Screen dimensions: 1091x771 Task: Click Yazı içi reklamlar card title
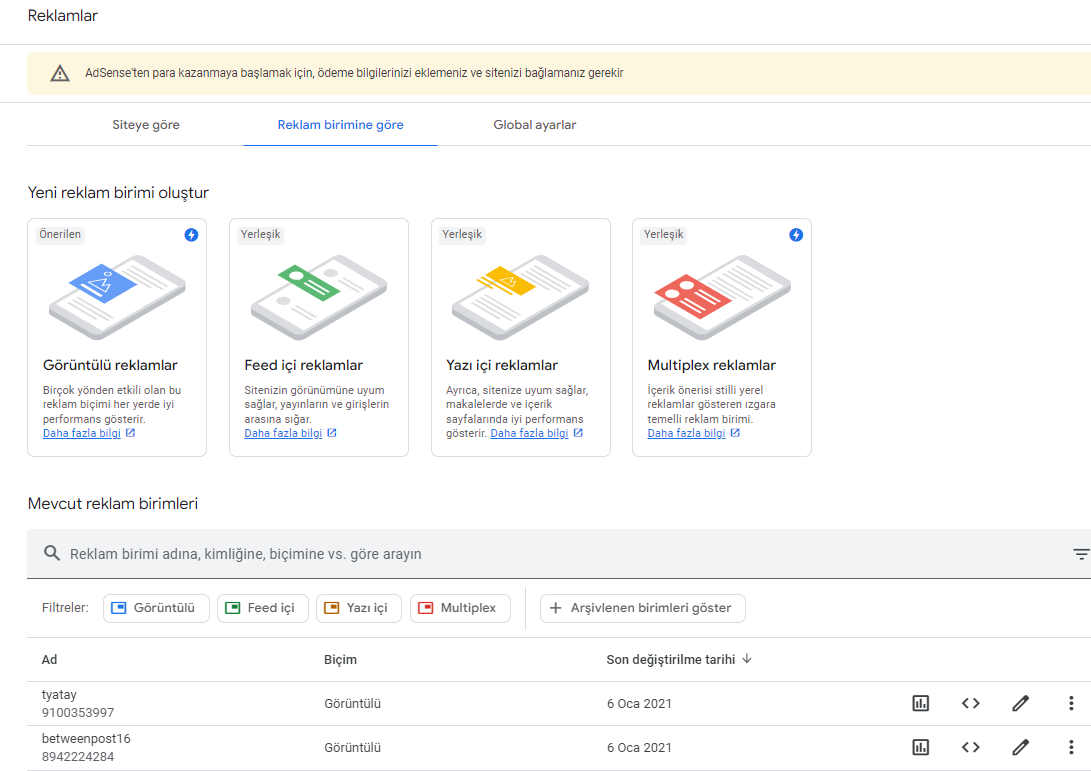click(x=502, y=365)
